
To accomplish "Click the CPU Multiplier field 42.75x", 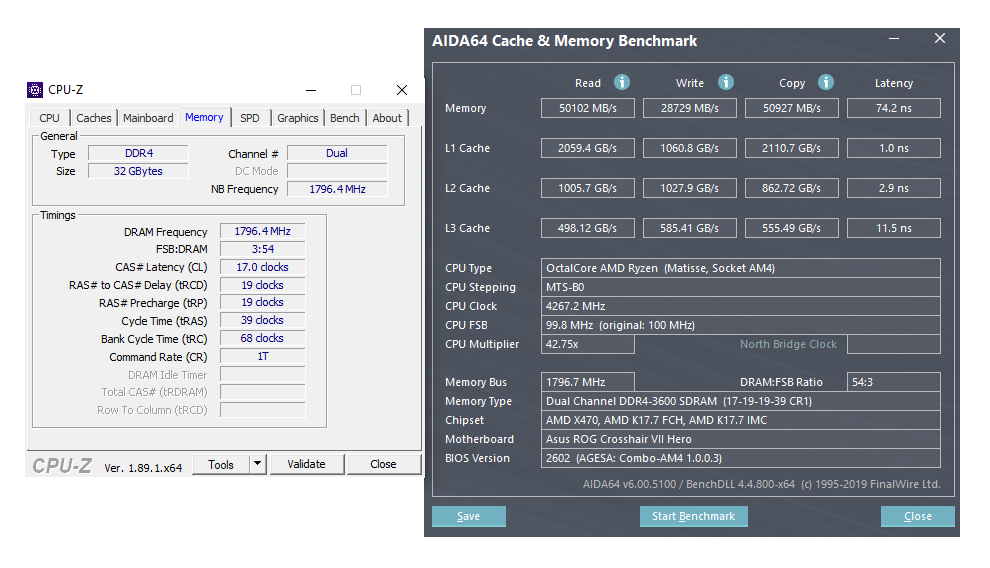I will [588, 344].
